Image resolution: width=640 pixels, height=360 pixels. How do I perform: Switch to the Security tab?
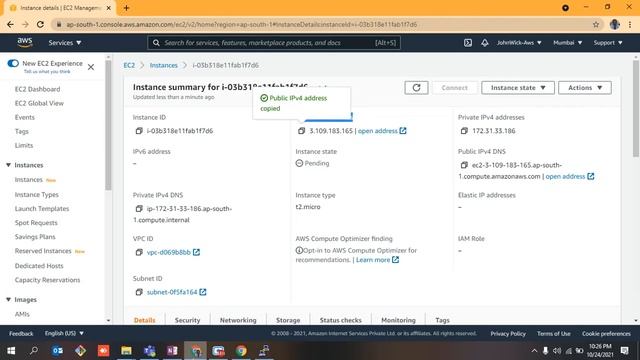[x=187, y=320]
